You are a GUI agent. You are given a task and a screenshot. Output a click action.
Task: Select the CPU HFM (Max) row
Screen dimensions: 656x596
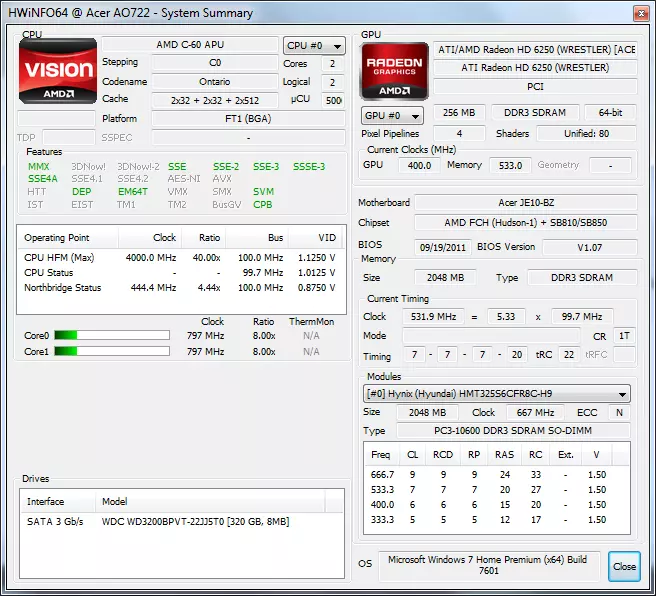pyautogui.click(x=180, y=258)
